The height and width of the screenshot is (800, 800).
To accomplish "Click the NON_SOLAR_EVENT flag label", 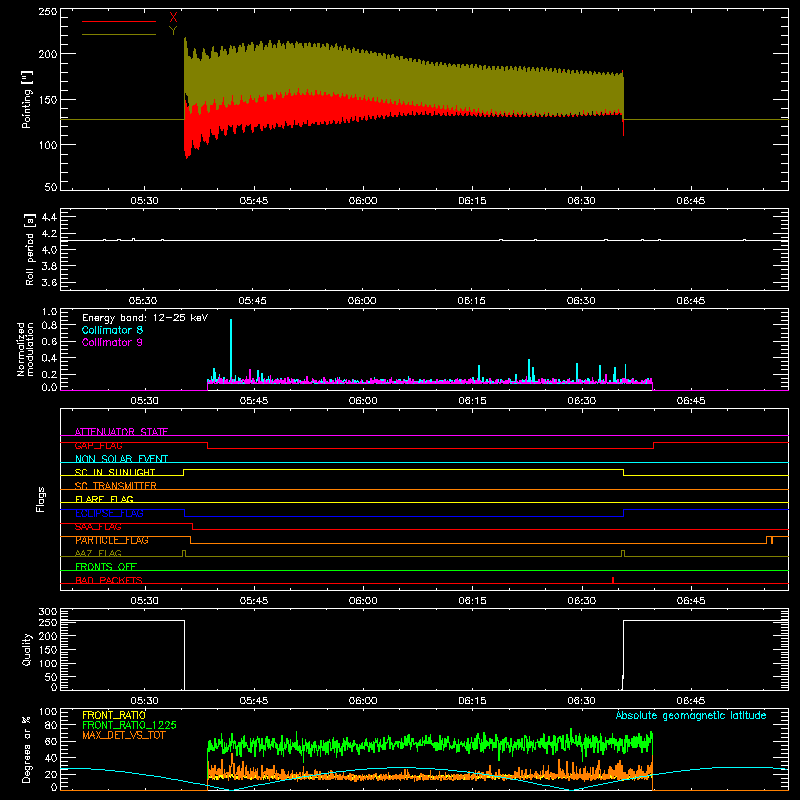I will tap(121, 459).
